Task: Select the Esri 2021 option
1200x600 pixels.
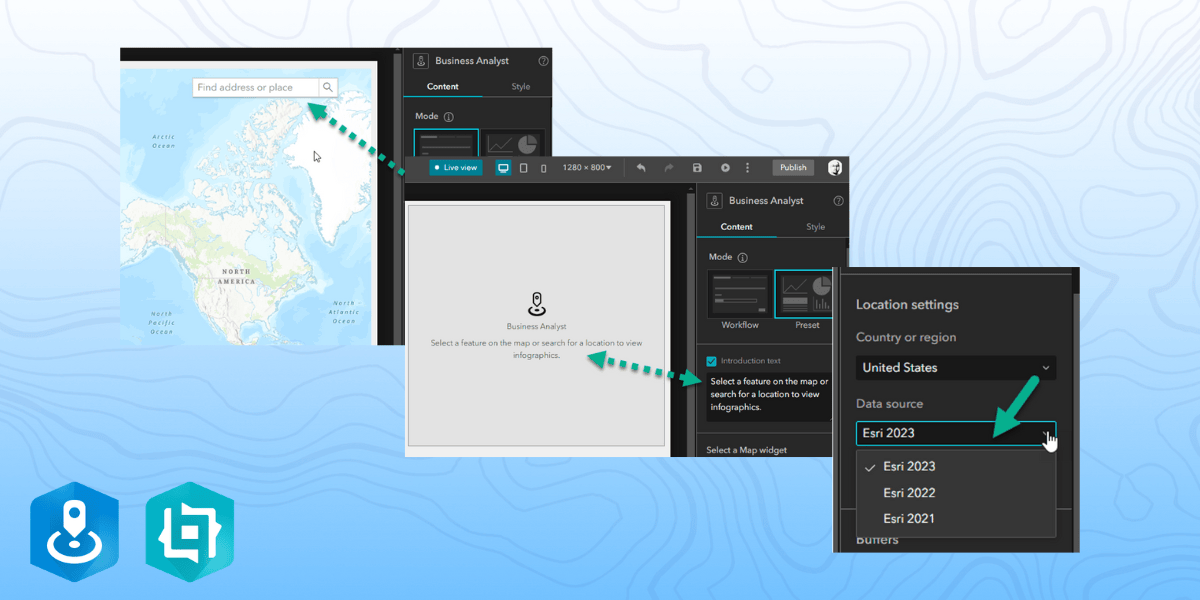Action: pos(956,519)
